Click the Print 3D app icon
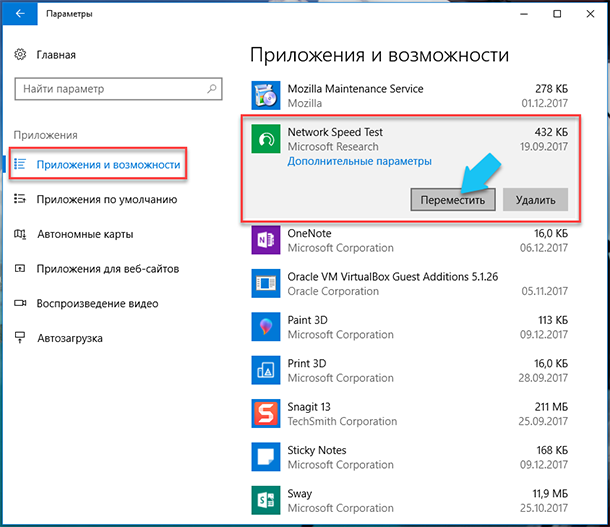Screen dimensions: 610x527 pos(266,370)
